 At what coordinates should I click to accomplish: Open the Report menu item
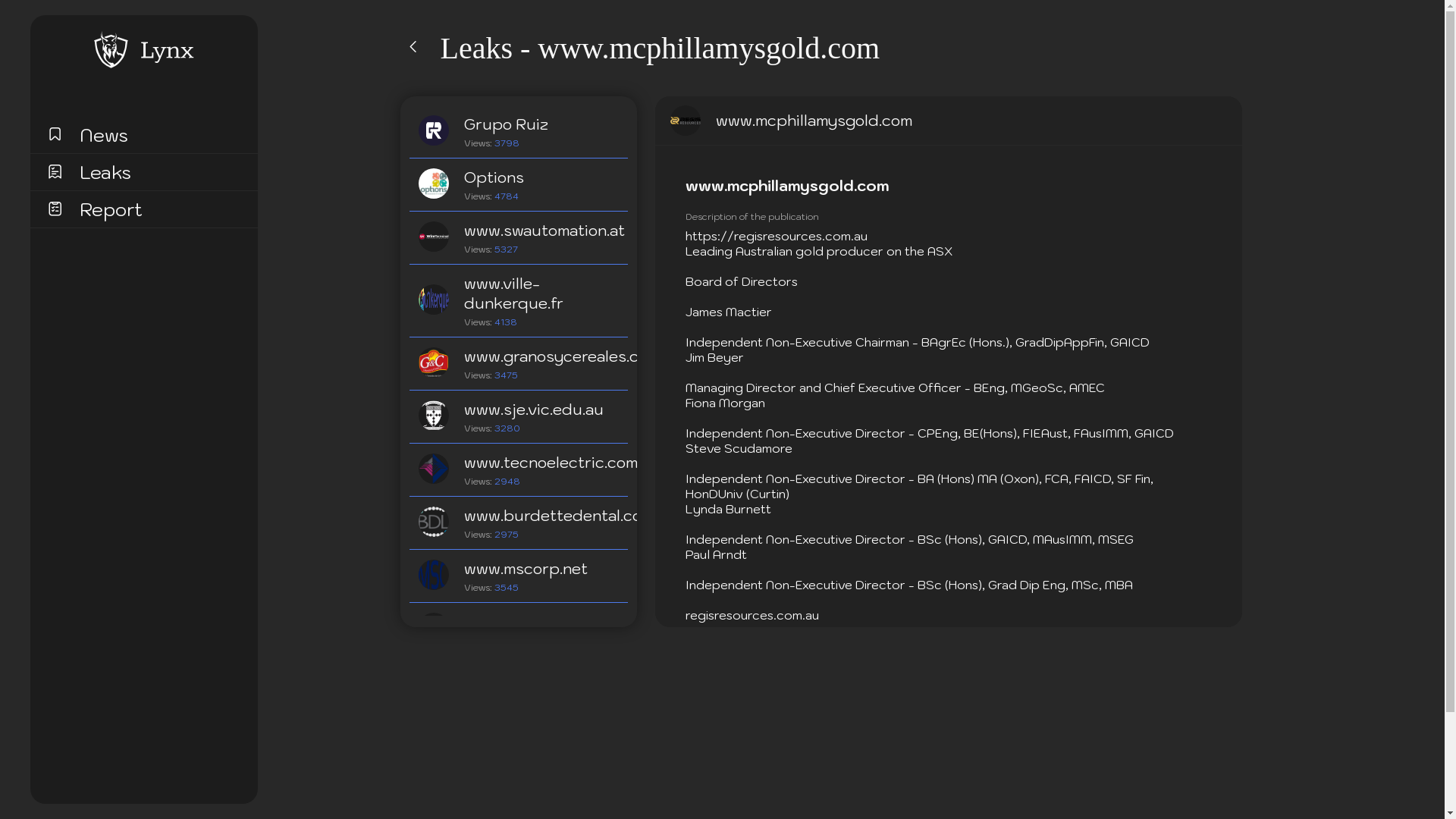110,209
